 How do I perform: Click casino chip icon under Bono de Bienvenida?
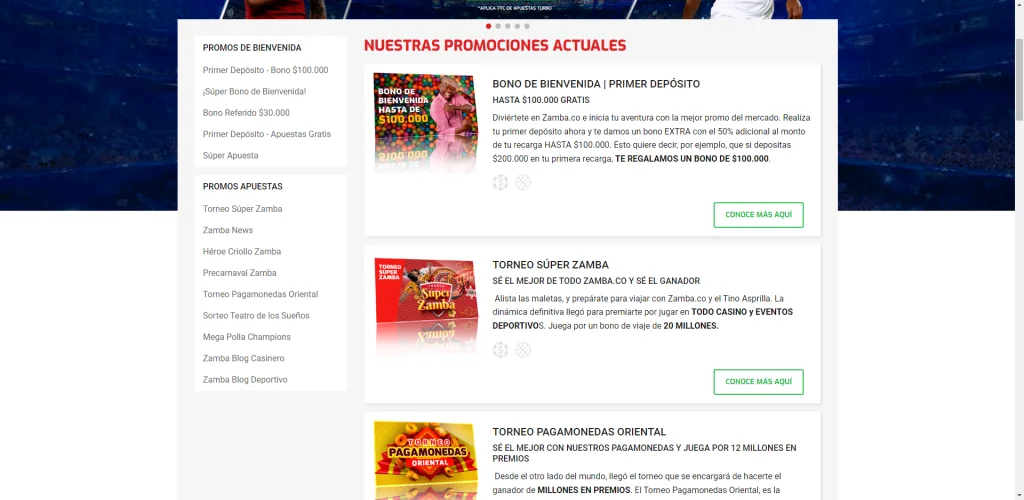(x=500, y=183)
